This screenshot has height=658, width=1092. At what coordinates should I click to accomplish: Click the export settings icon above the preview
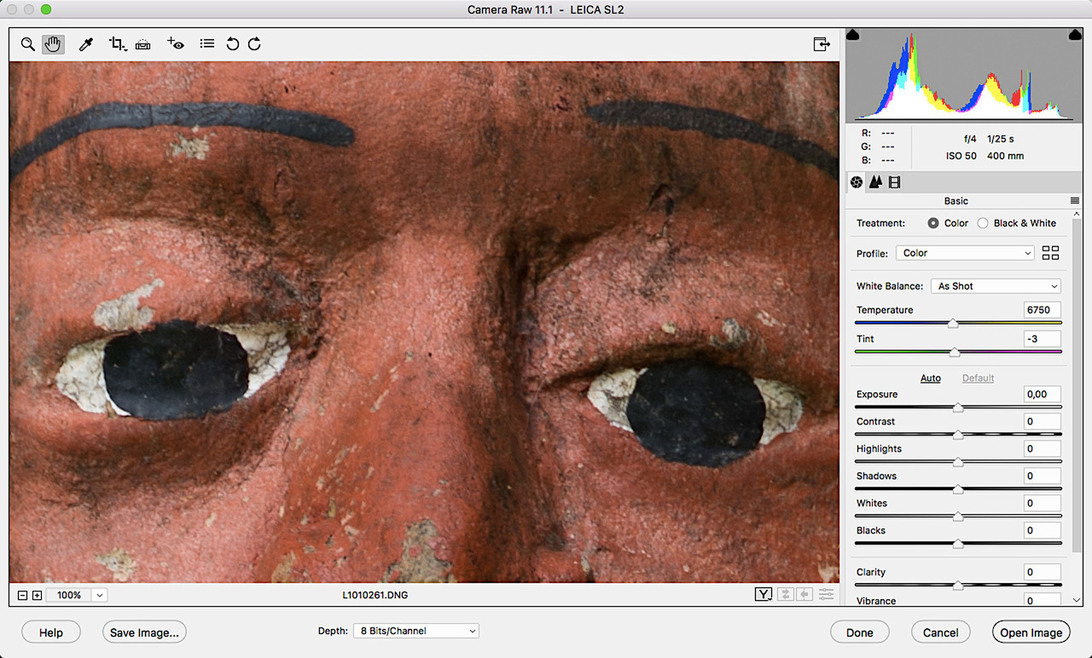pos(821,44)
